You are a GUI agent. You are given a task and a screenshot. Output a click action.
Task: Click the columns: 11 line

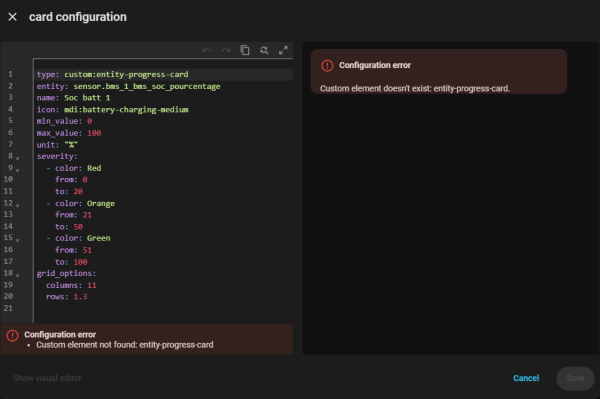point(71,285)
